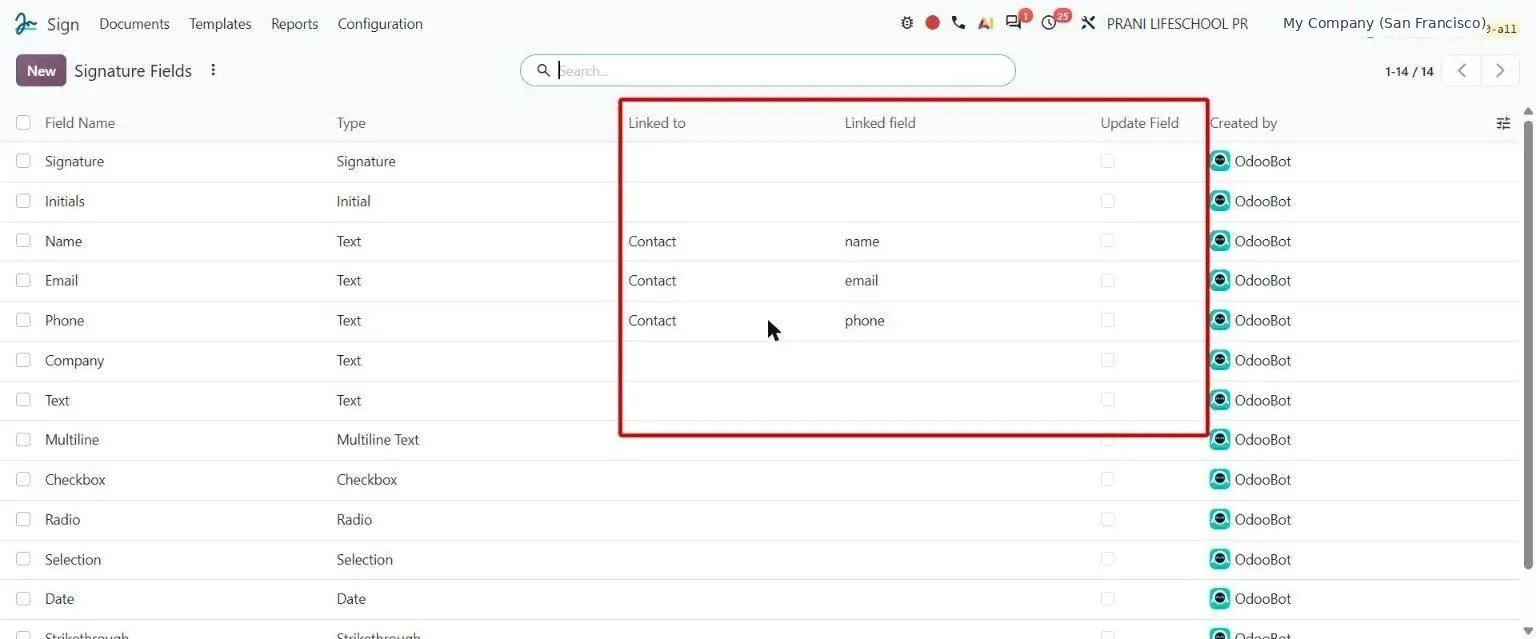
Task: Click OdooBot avatar in Initials row
Action: [x=1220, y=201]
